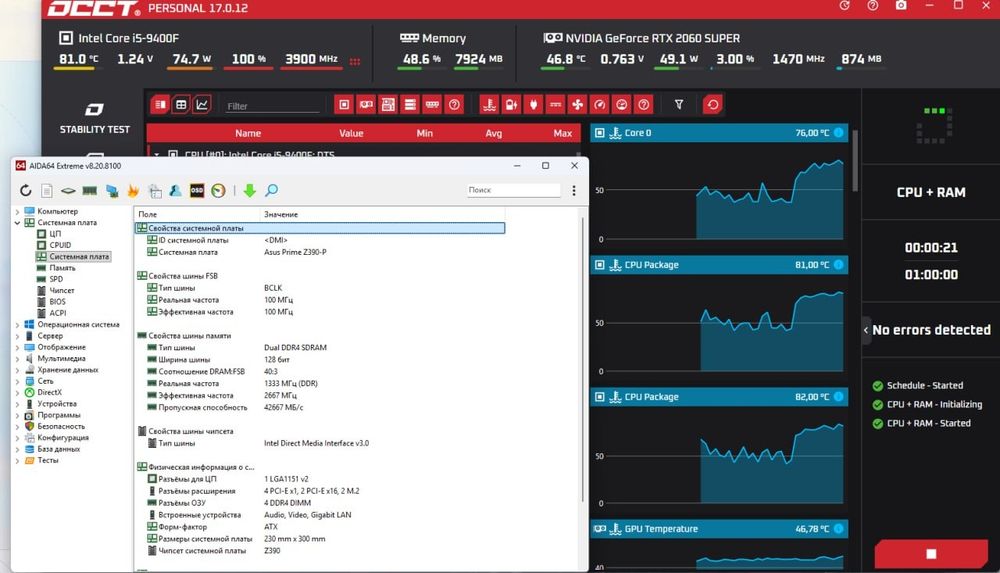Toggle memory sensors filter in OCCT toolbar
Image resolution: width=1000 pixels, height=573 pixels.
click(x=432, y=105)
